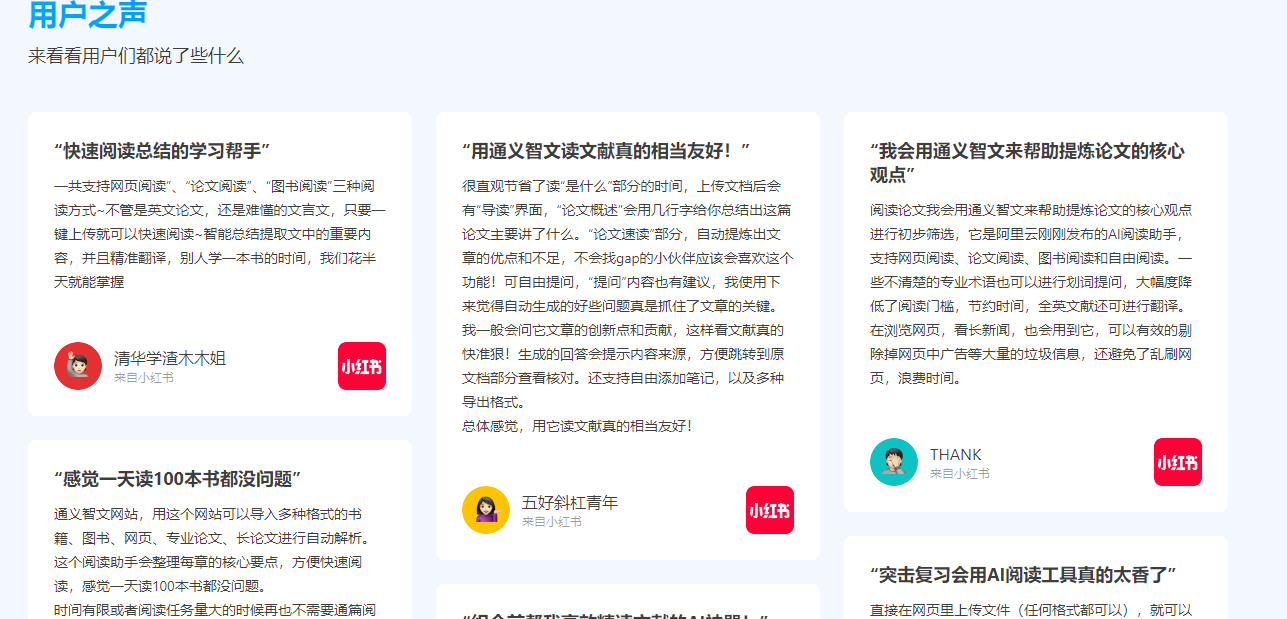1287x619 pixels.
Task: Open the 小红书 logo on THANK's review
Action: (x=1178, y=462)
